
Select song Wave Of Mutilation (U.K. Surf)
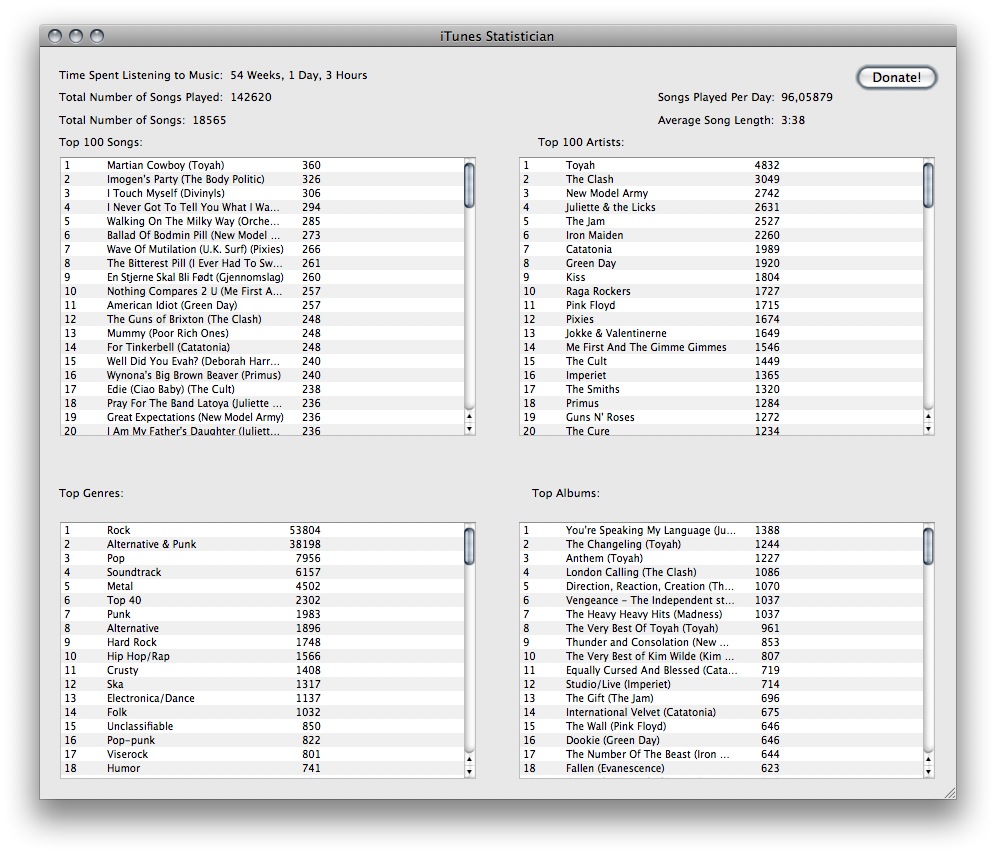(x=262, y=249)
